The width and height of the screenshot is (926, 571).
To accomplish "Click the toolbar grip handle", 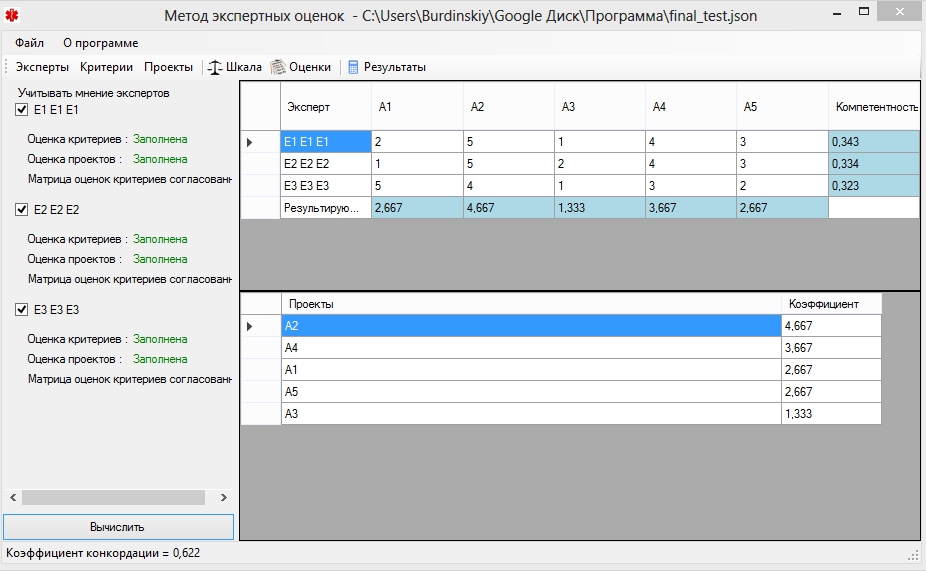I will coord(6,67).
